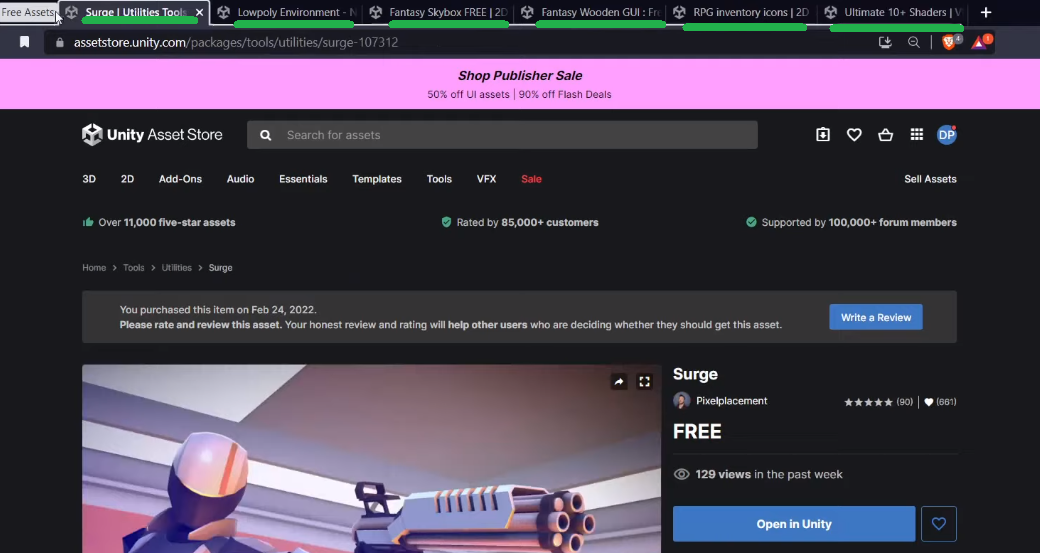Click the Open in Unity button

794,524
